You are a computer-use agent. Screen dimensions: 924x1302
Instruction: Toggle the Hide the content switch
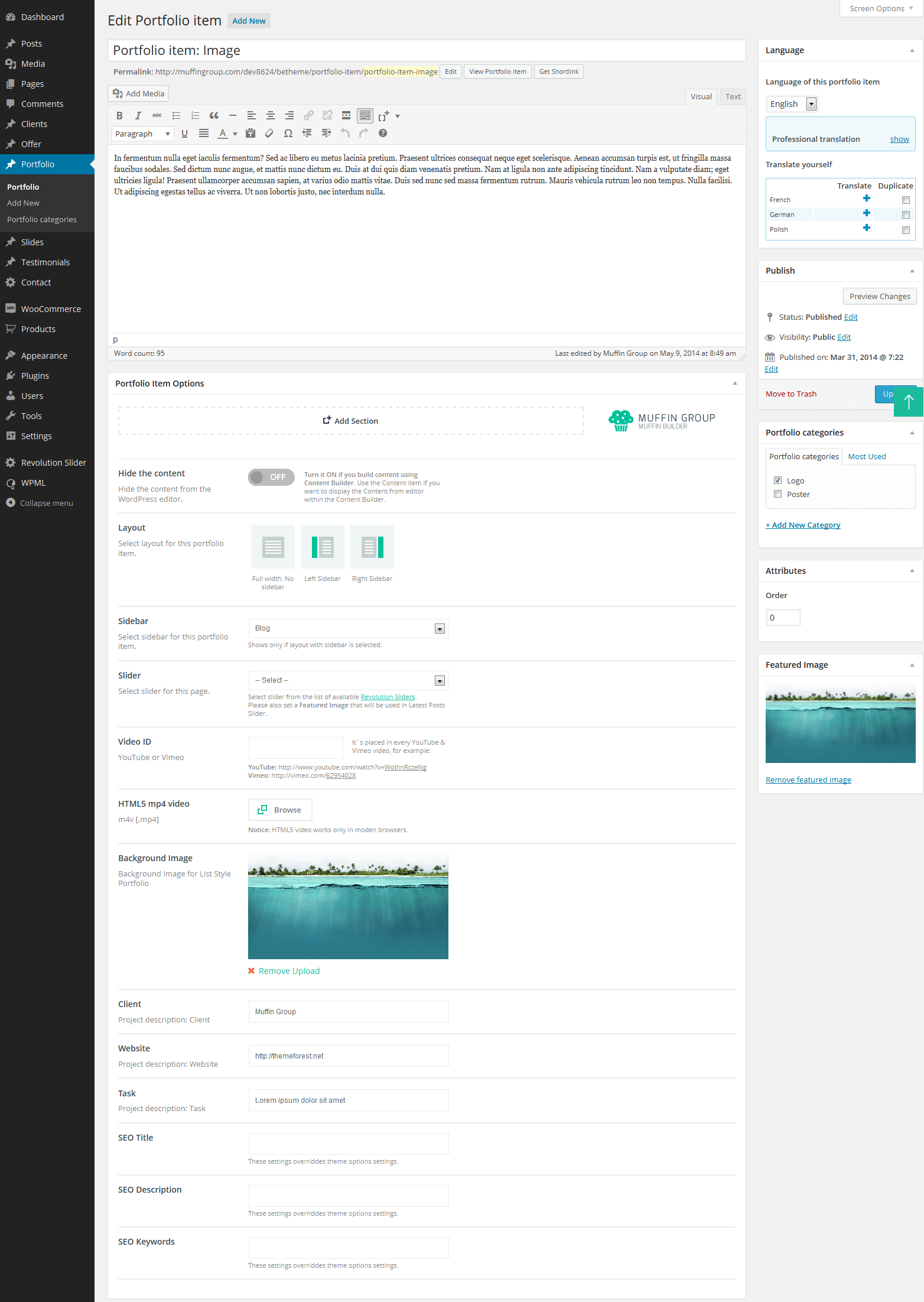tap(271, 477)
